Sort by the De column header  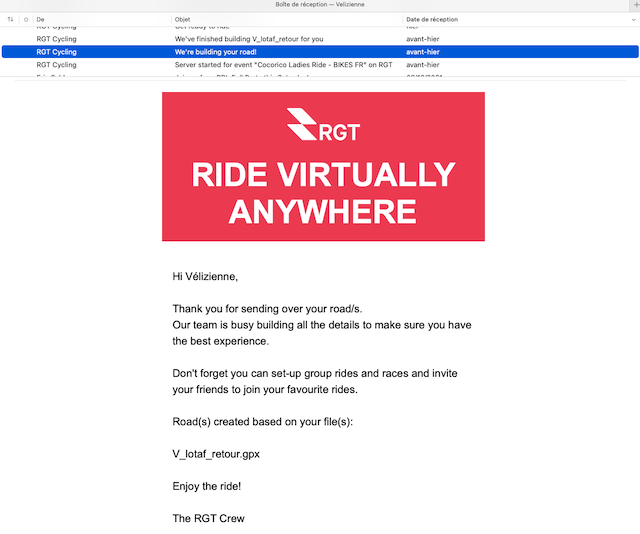[40, 19]
